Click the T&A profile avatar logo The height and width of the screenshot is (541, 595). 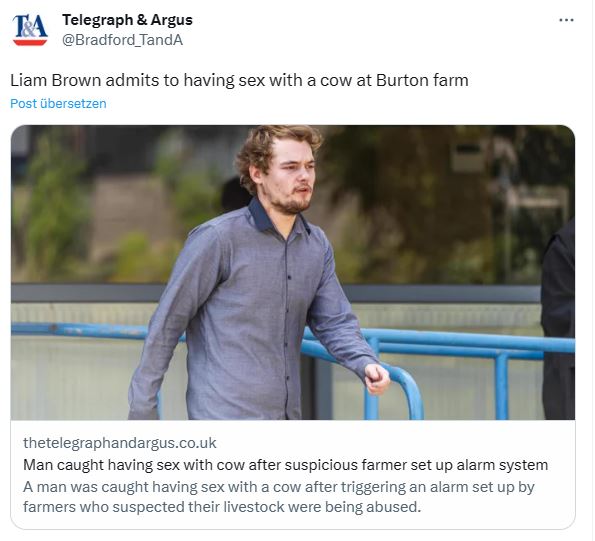click(30, 30)
